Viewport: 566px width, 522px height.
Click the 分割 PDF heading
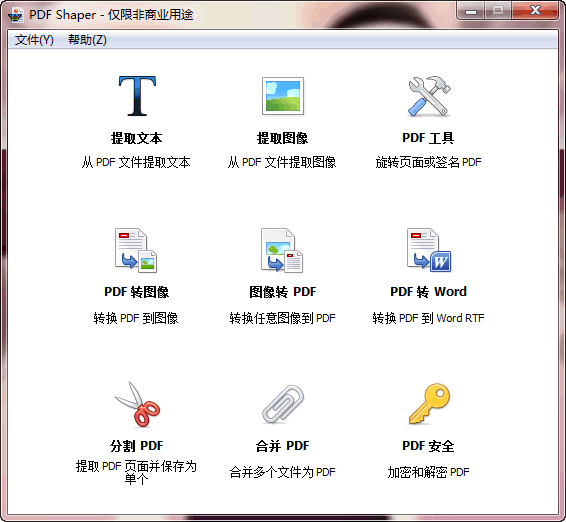[136, 446]
